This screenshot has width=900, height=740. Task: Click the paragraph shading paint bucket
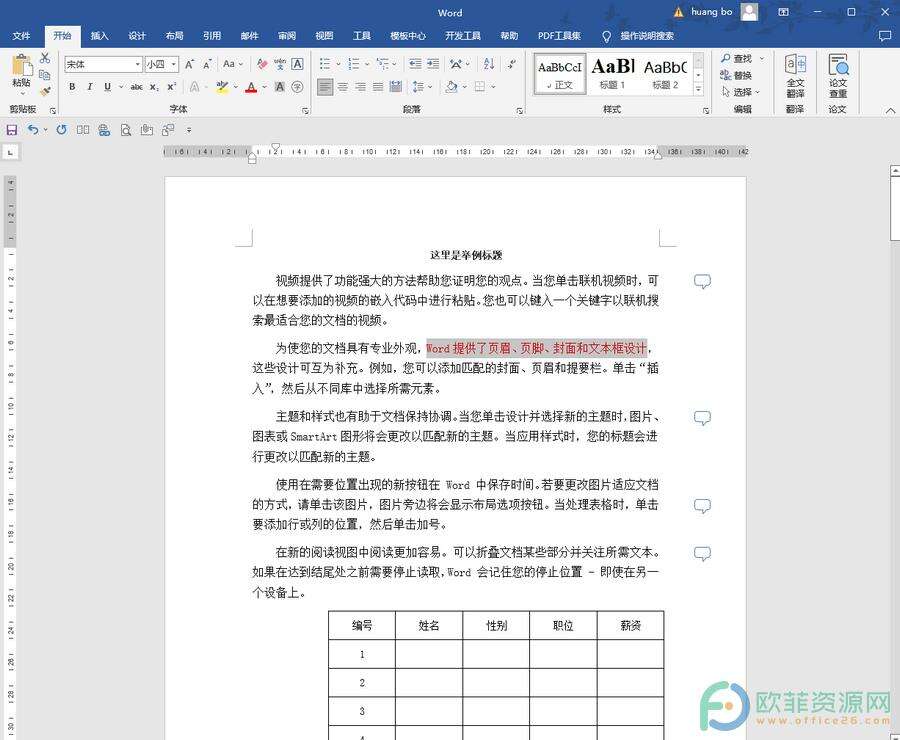point(452,87)
